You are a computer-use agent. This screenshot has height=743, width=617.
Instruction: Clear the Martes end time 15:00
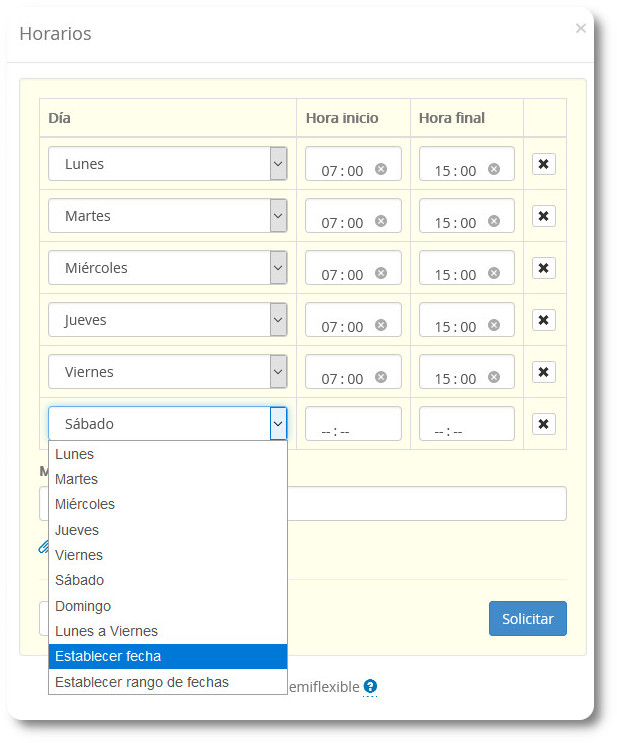point(494,221)
